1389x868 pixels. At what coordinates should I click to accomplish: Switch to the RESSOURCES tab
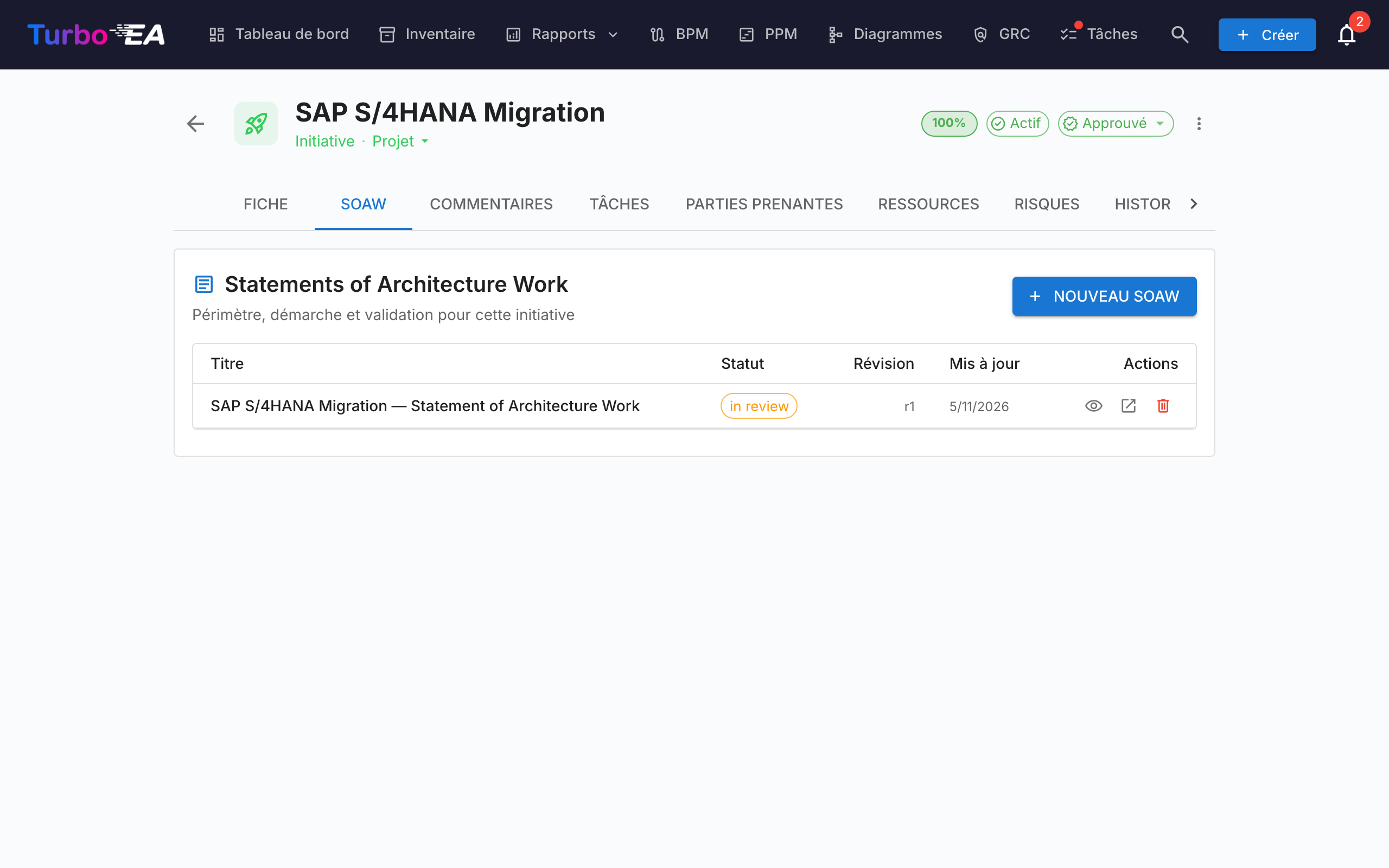(928, 204)
